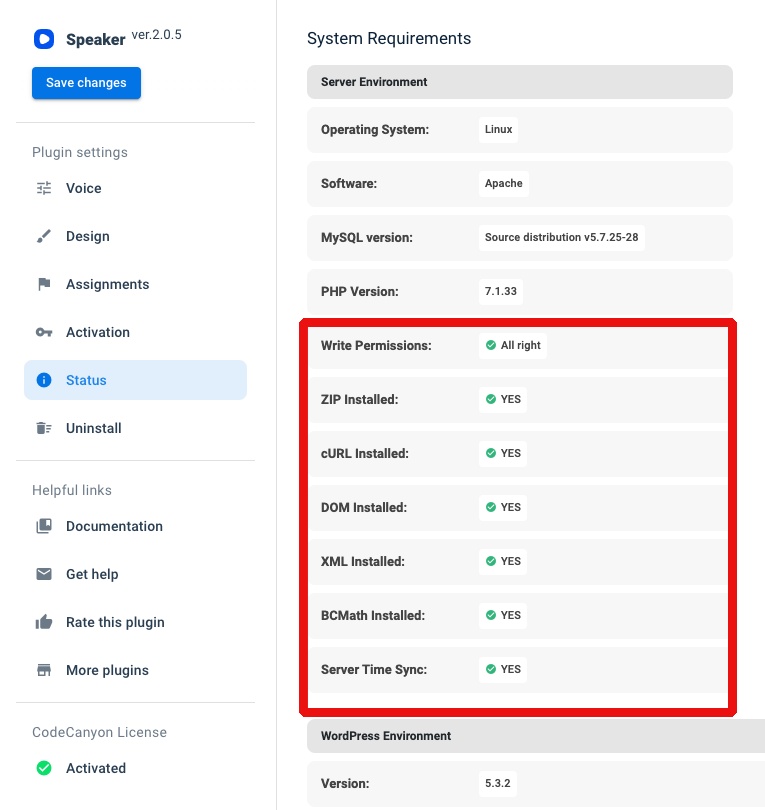Open the Documentation link
Screen dimensions: 765x810
(114, 526)
